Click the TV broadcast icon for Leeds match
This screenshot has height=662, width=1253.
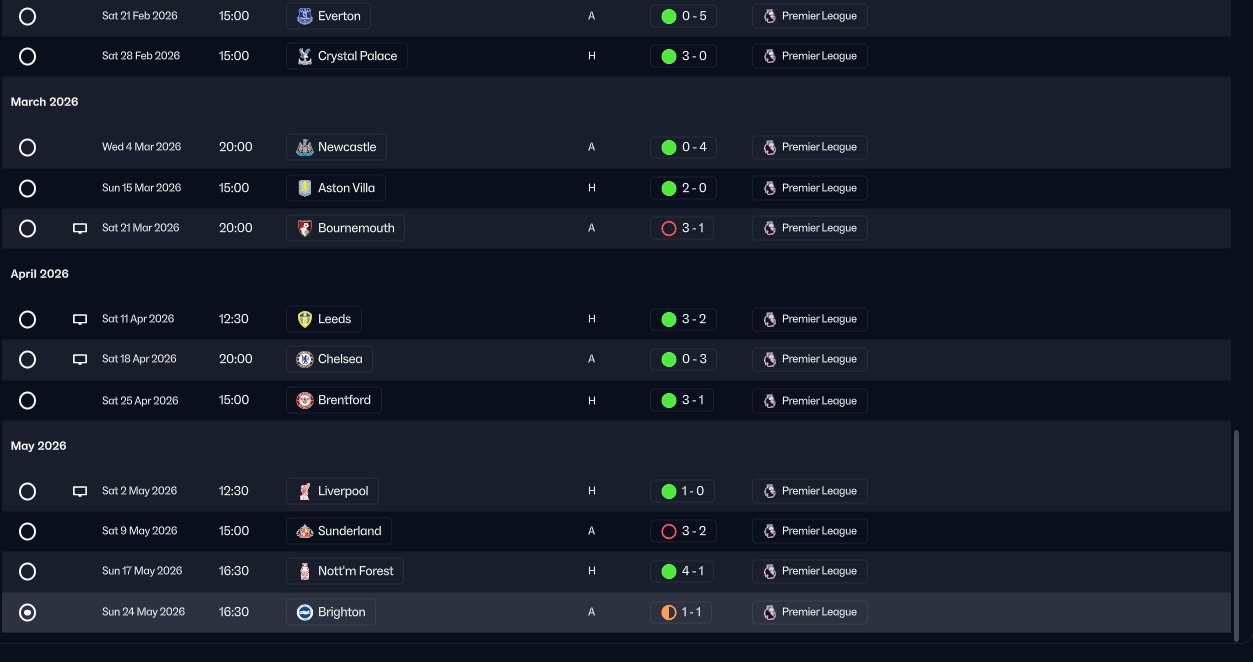(x=80, y=320)
